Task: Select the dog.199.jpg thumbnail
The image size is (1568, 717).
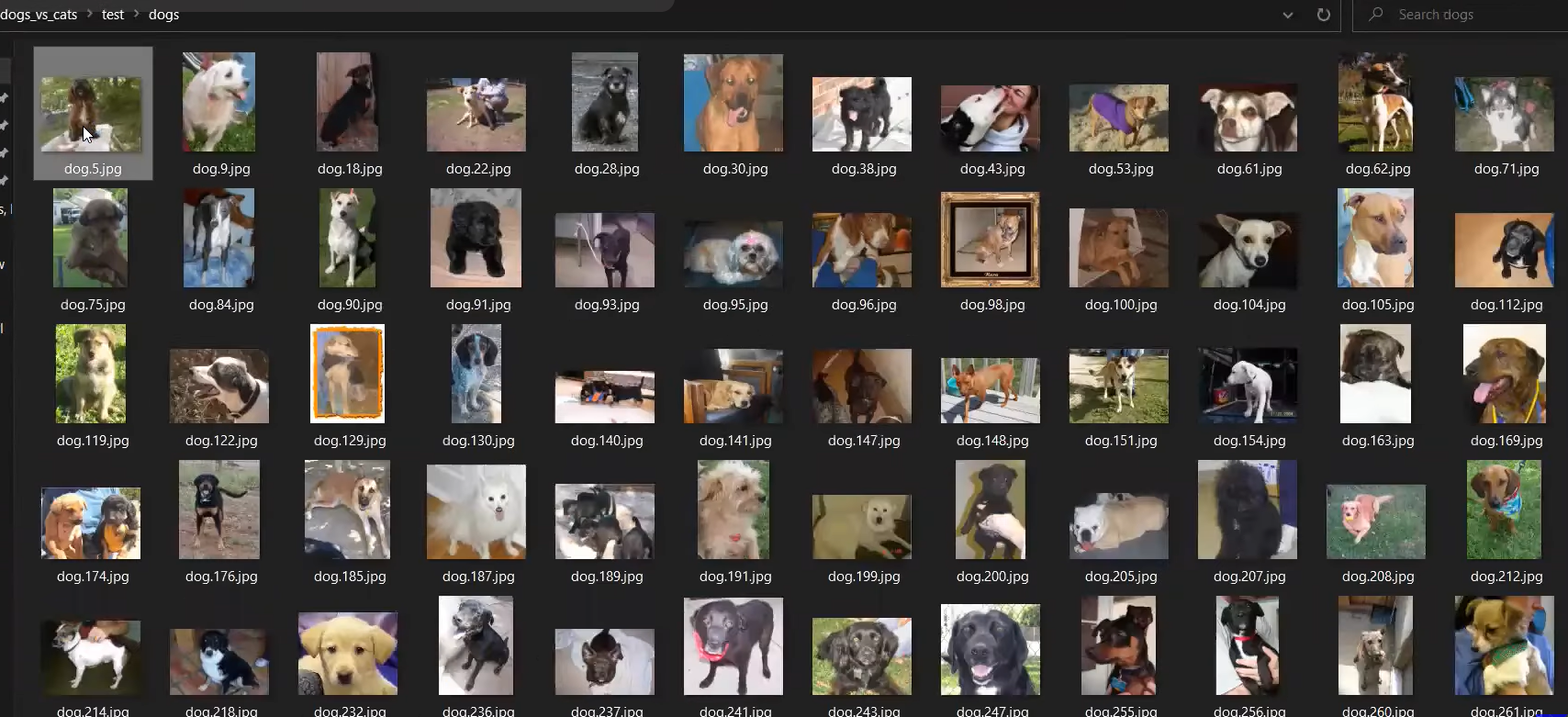Action: pyautogui.click(x=862, y=527)
